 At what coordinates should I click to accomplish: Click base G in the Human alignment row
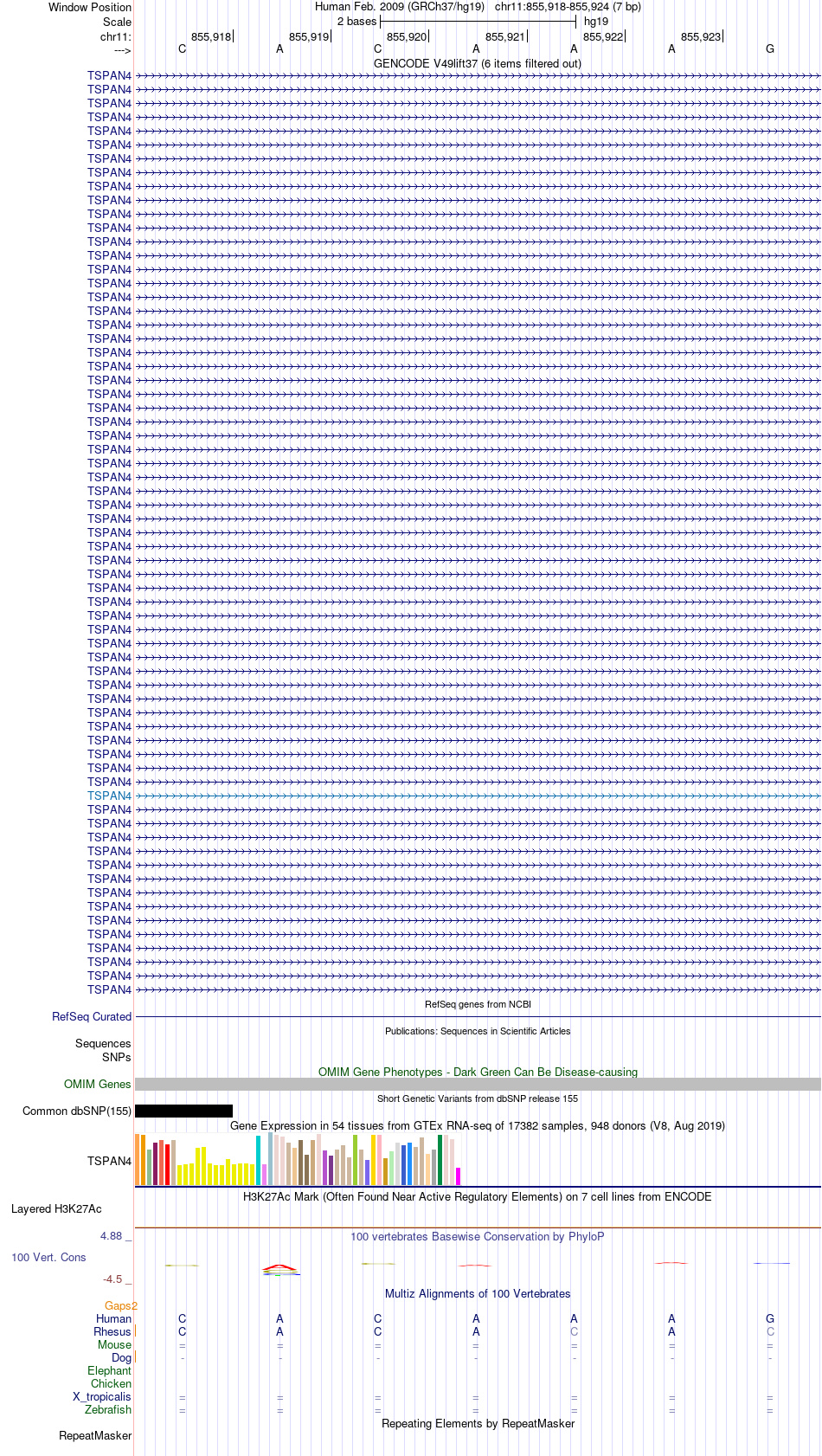pos(770,1318)
